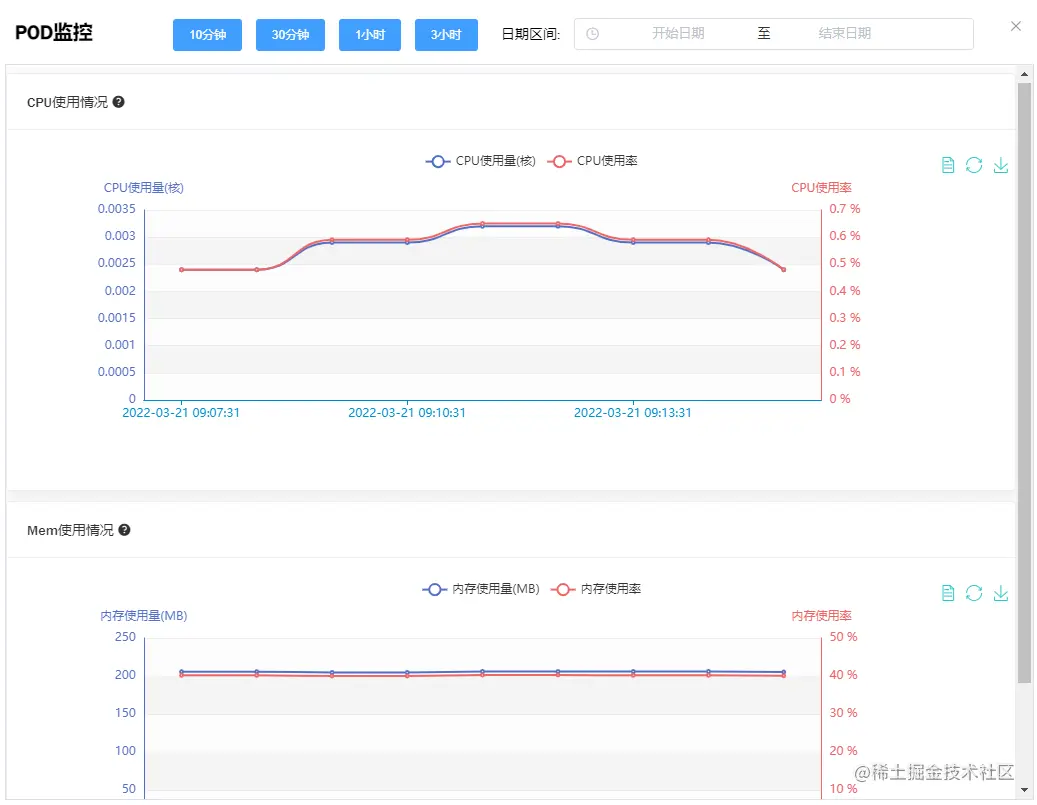Click the 结束日期 end date input
Image resolution: width=1037 pixels, height=805 pixels.
845,34
